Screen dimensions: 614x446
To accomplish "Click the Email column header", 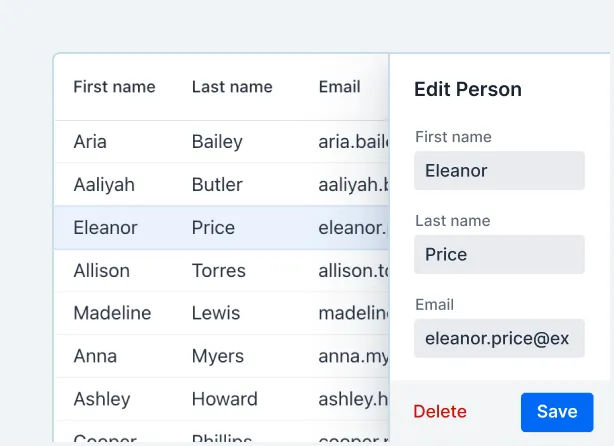I will 340,87.
